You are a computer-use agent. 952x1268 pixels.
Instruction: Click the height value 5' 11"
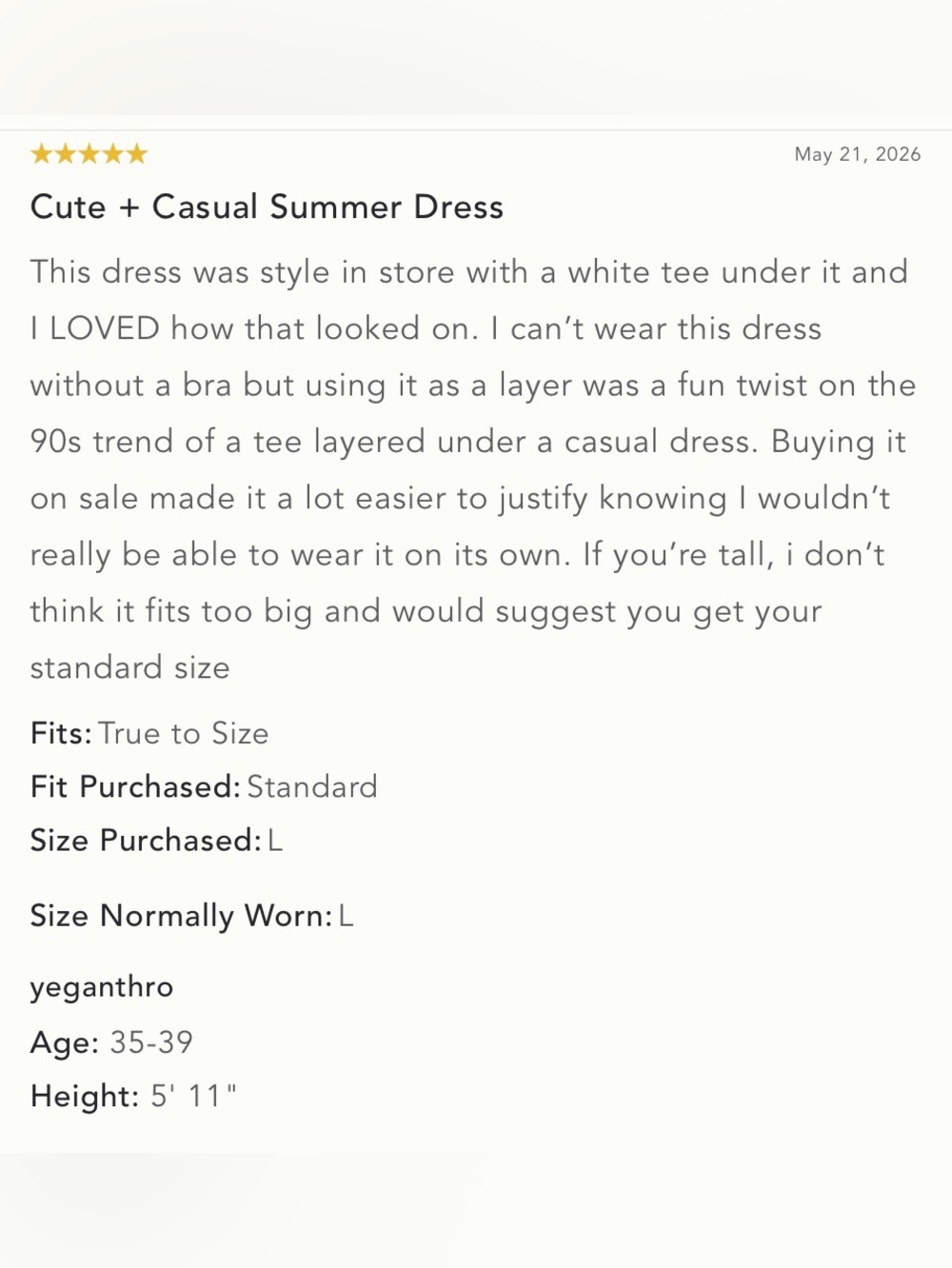[x=193, y=1095]
